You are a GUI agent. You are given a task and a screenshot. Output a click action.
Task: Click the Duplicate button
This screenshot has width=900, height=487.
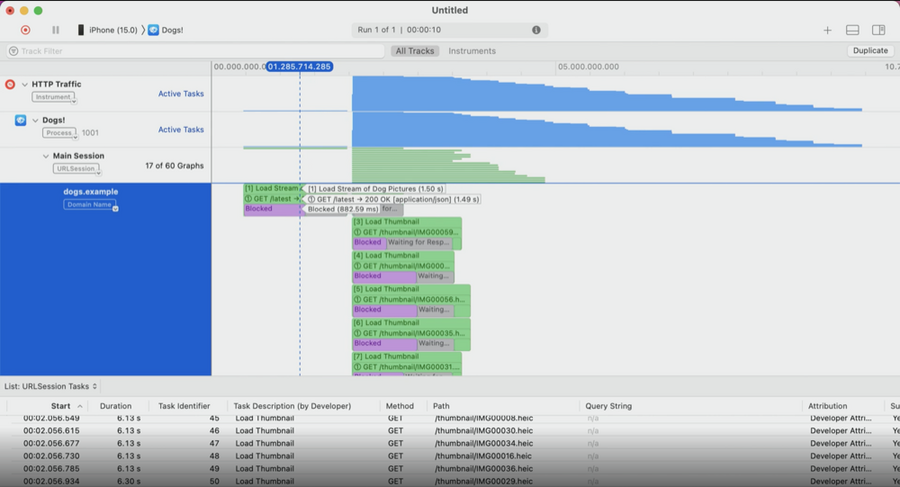click(870, 51)
